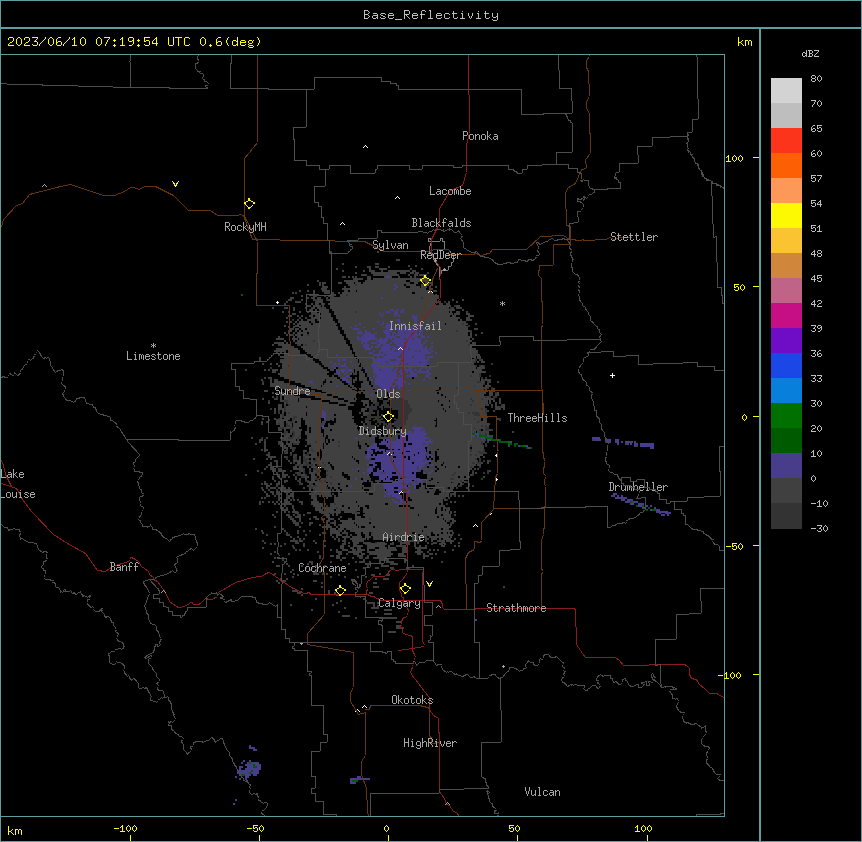Click the Cochrane label
862x842 pixels.
pos(322,568)
